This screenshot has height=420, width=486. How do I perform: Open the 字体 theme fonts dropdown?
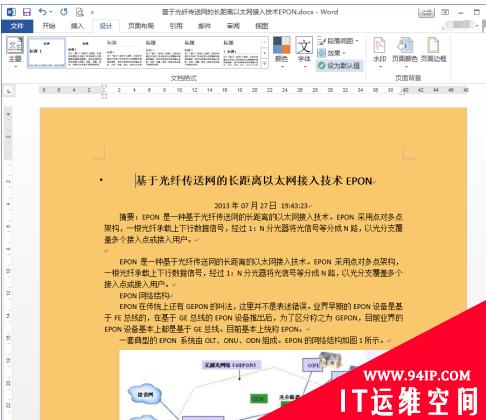pos(304,52)
